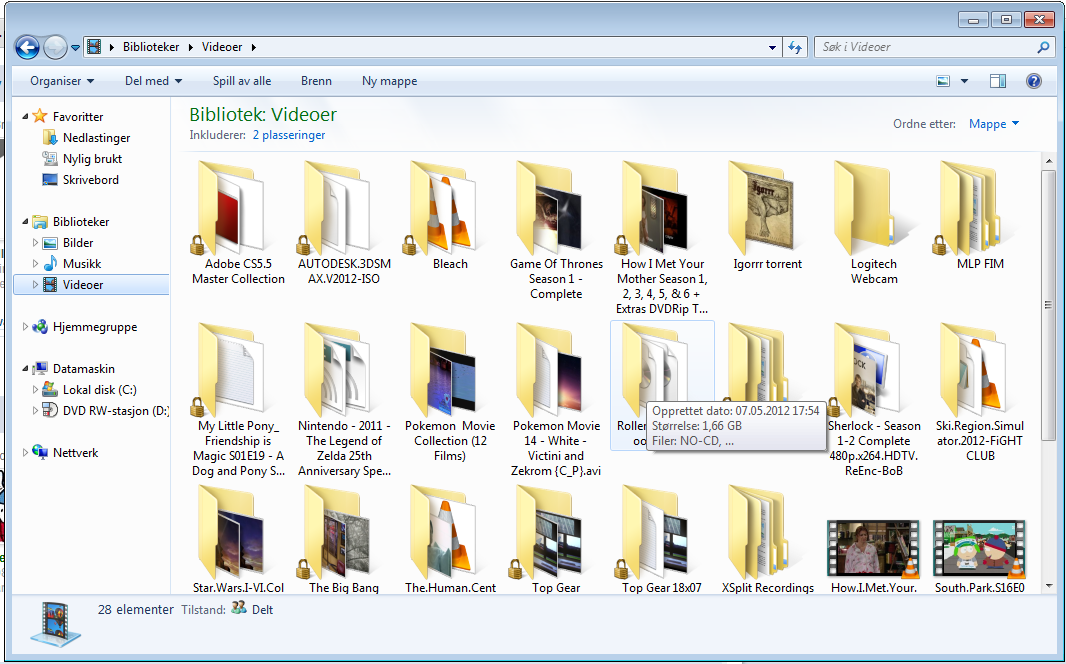This screenshot has height=664, width=1066.
Task: Select the 'Adobe CS5.5 Master Collection' folder
Action: click(238, 223)
